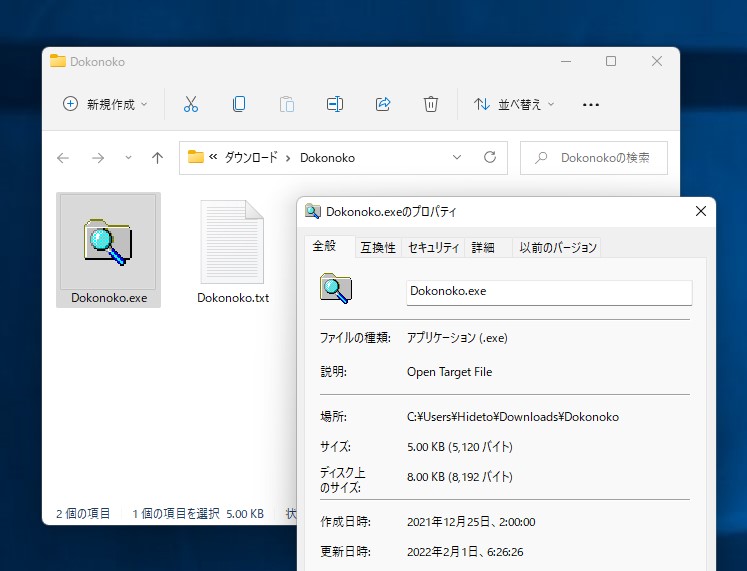This screenshot has width=747, height=571.
Task: Click the address bar folder icon
Action: 196,157
